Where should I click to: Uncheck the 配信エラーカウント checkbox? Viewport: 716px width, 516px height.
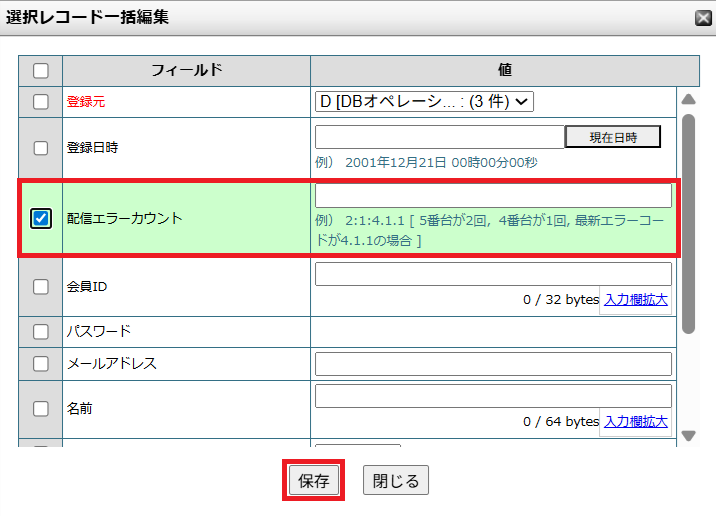pyautogui.click(x=41, y=218)
